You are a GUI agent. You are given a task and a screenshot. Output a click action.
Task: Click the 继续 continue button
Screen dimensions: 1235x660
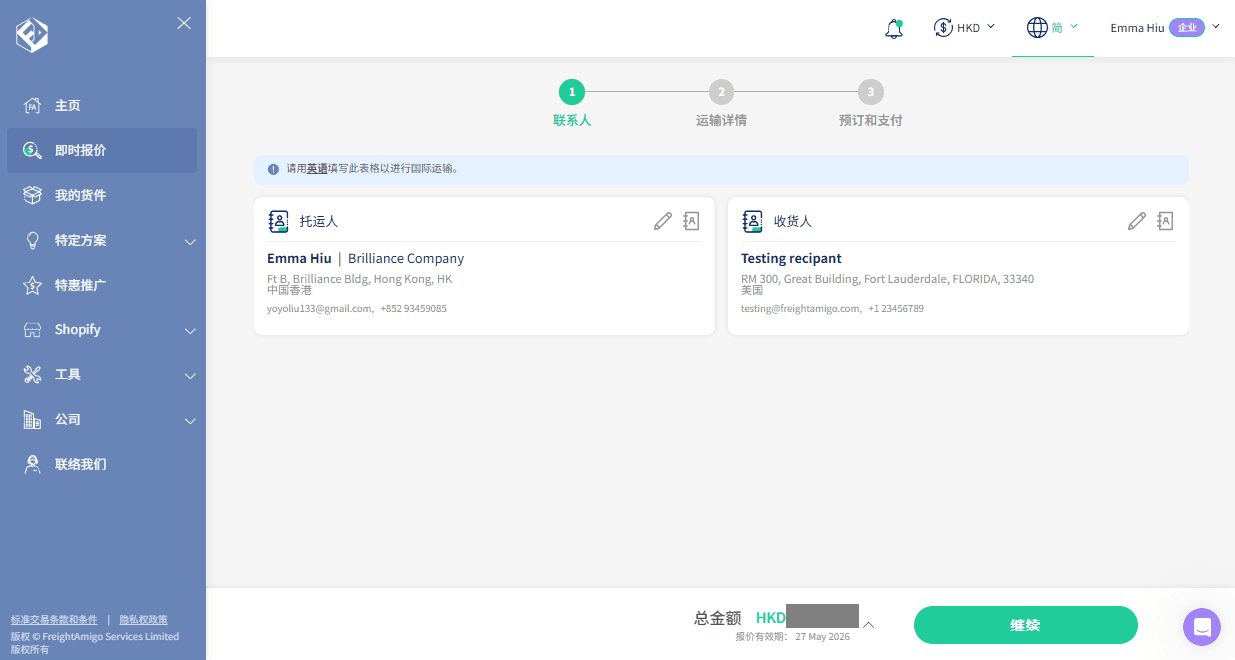pos(1026,625)
